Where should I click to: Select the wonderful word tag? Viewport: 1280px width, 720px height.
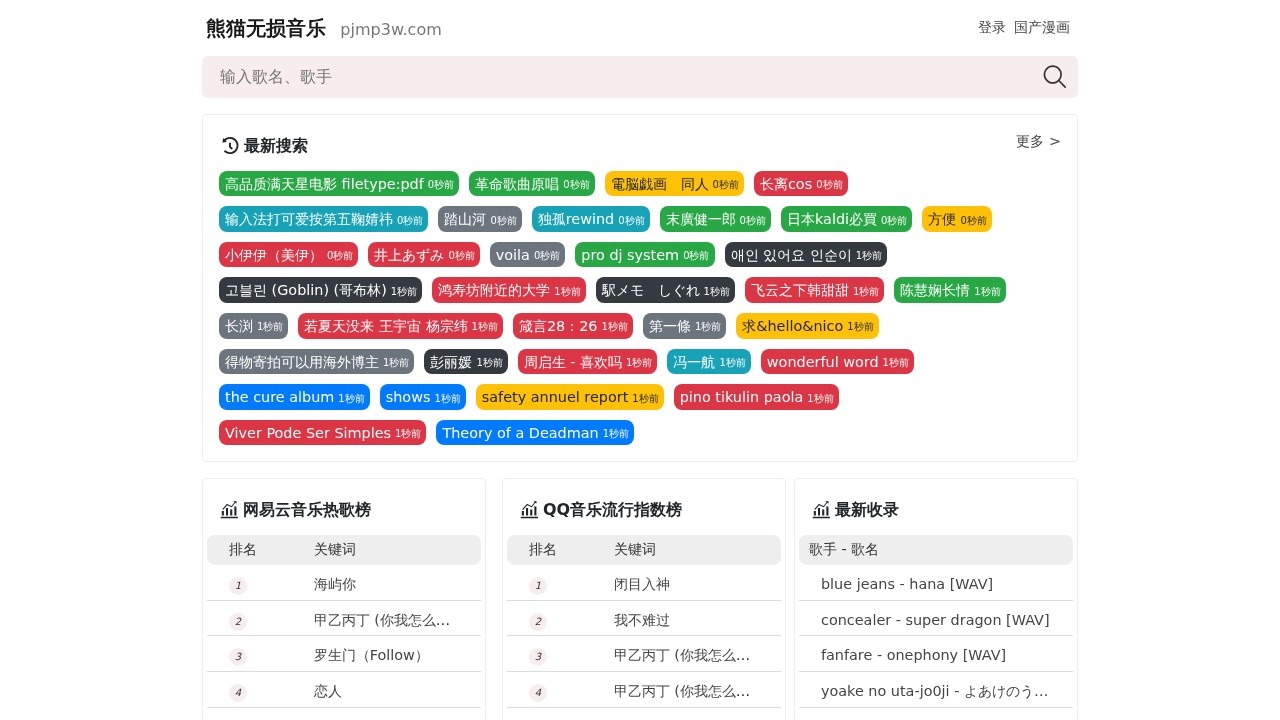pyautogui.click(x=837, y=362)
